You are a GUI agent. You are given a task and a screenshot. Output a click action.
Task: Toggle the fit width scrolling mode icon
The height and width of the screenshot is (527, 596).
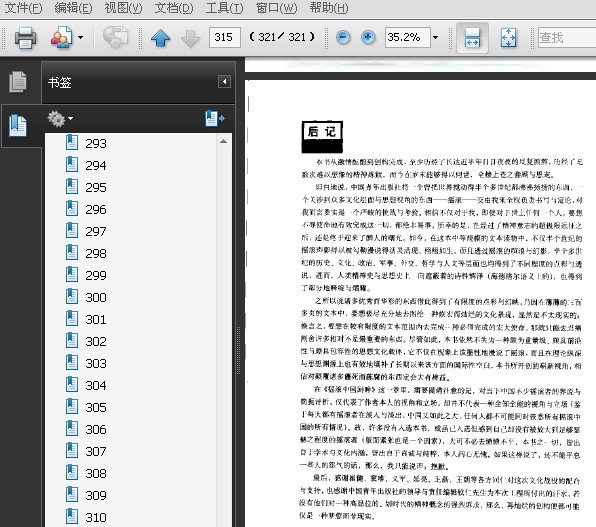click(x=472, y=37)
